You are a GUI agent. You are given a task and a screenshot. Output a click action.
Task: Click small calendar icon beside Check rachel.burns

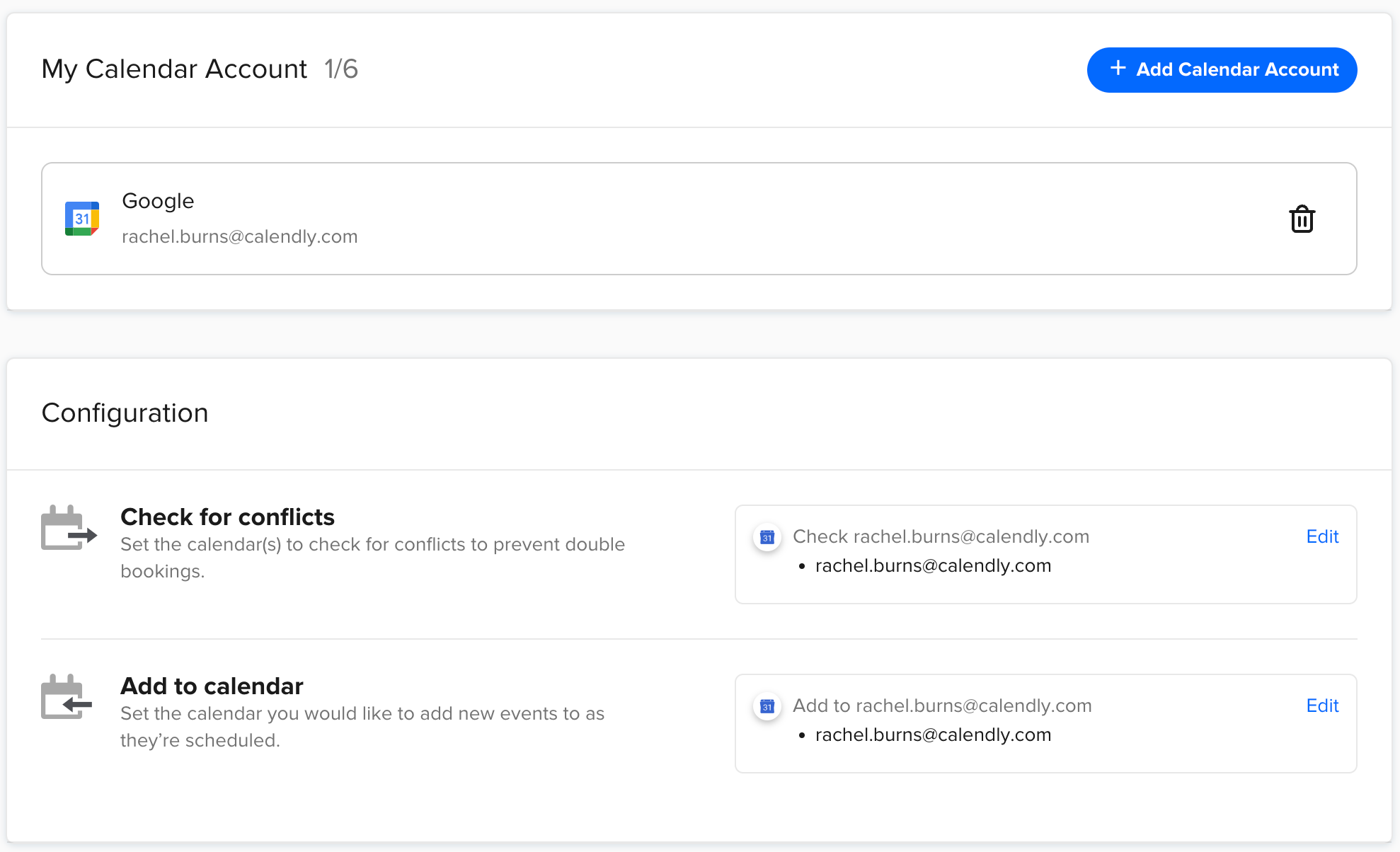pyautogui.click(x=767, y=537)
